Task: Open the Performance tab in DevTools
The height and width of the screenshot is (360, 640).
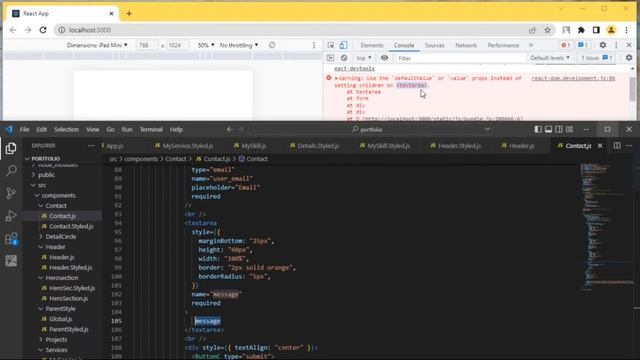Action: point(503,45)
